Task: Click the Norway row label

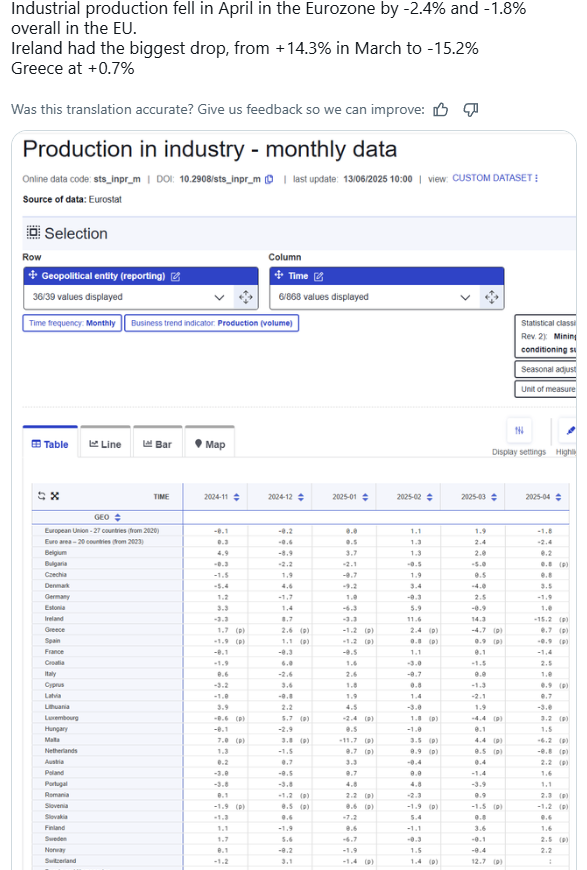Action: click(x=54, y=849)
